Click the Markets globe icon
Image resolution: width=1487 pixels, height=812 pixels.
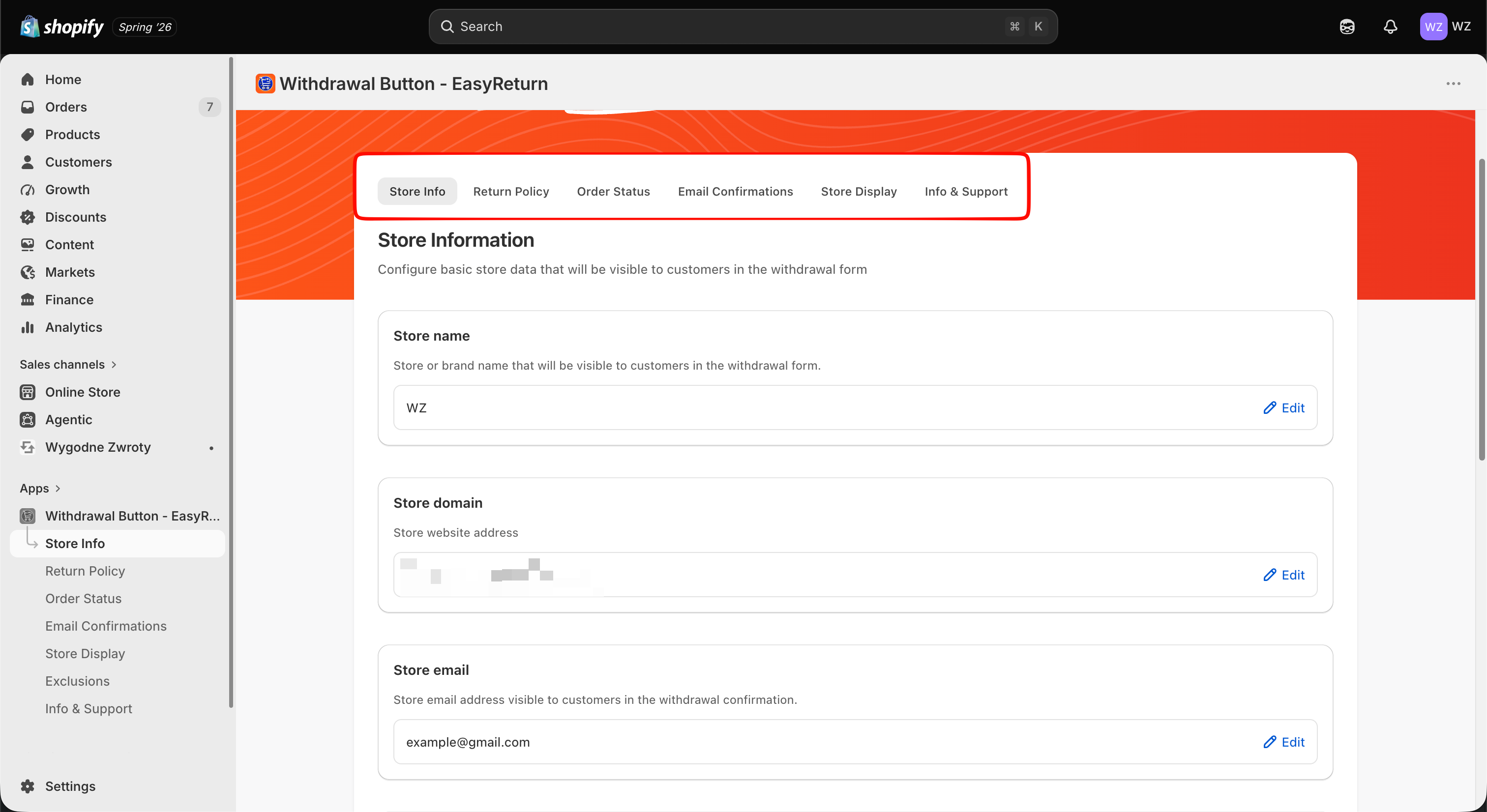click(x=28, y=272)
